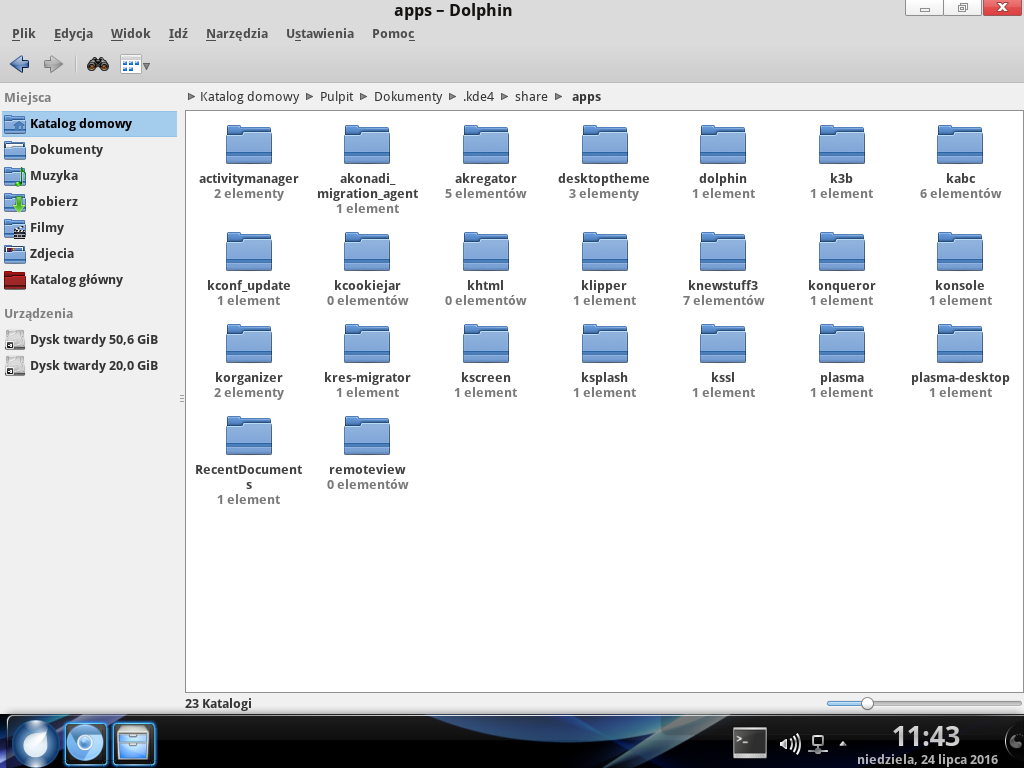The height and width of the screenshot is (768, 1024).
Task: Select the konsole folder icon
Action: pyautogui.click(x=959, y=252)
